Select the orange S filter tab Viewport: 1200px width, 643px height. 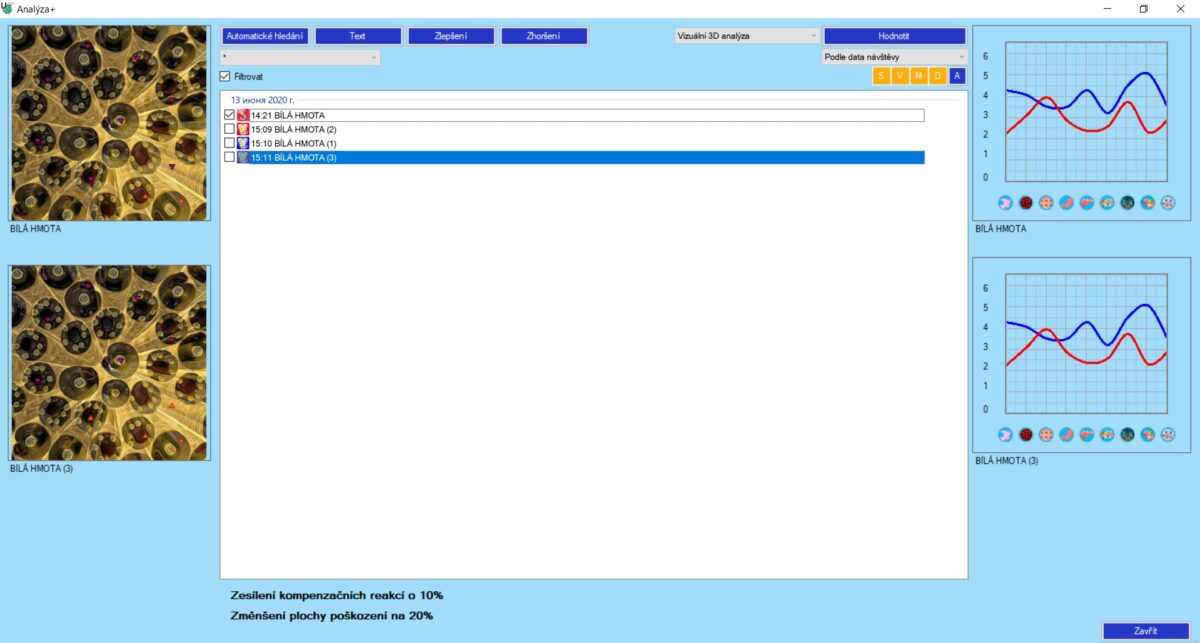(x=881, y=76)
